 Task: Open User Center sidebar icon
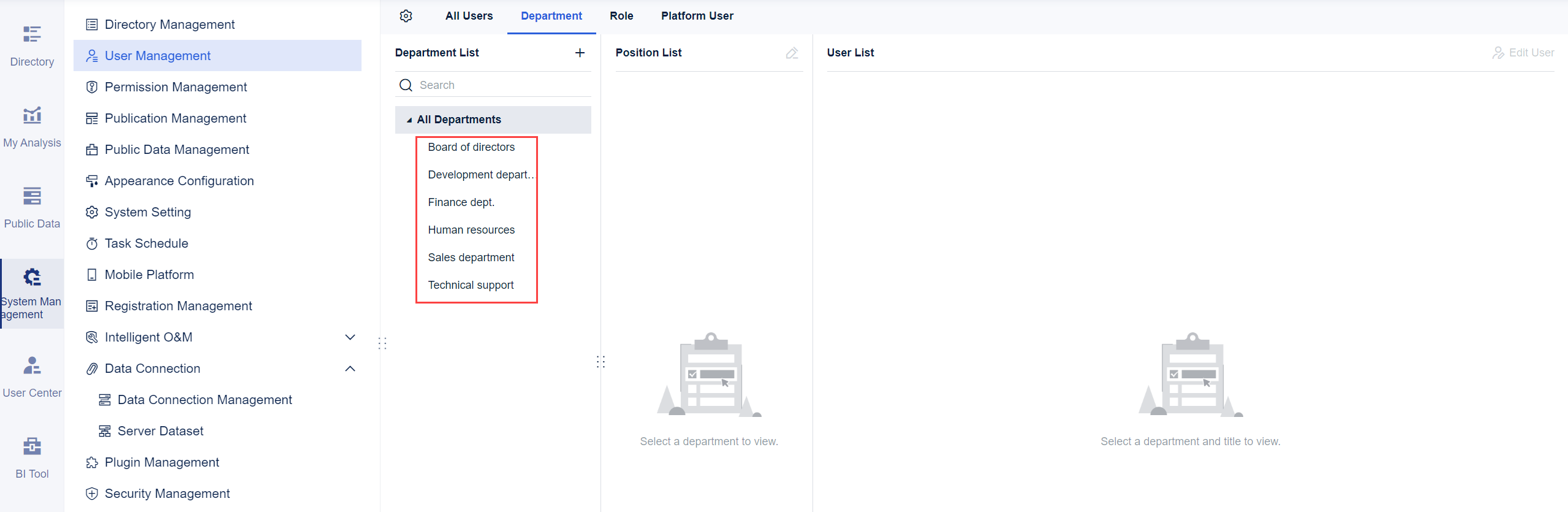[32, 375]
